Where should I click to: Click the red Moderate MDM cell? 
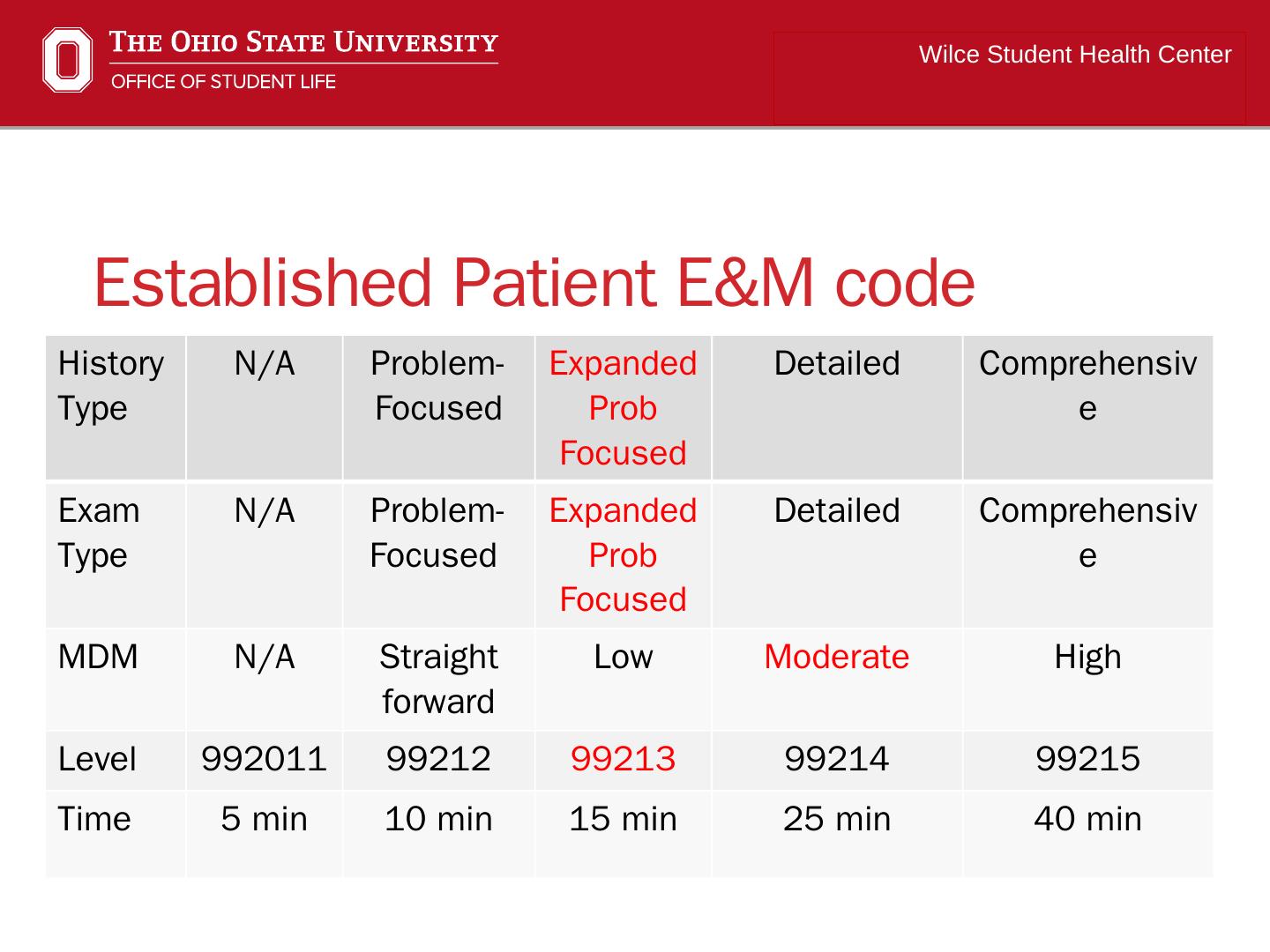click(x=836, y=658)
